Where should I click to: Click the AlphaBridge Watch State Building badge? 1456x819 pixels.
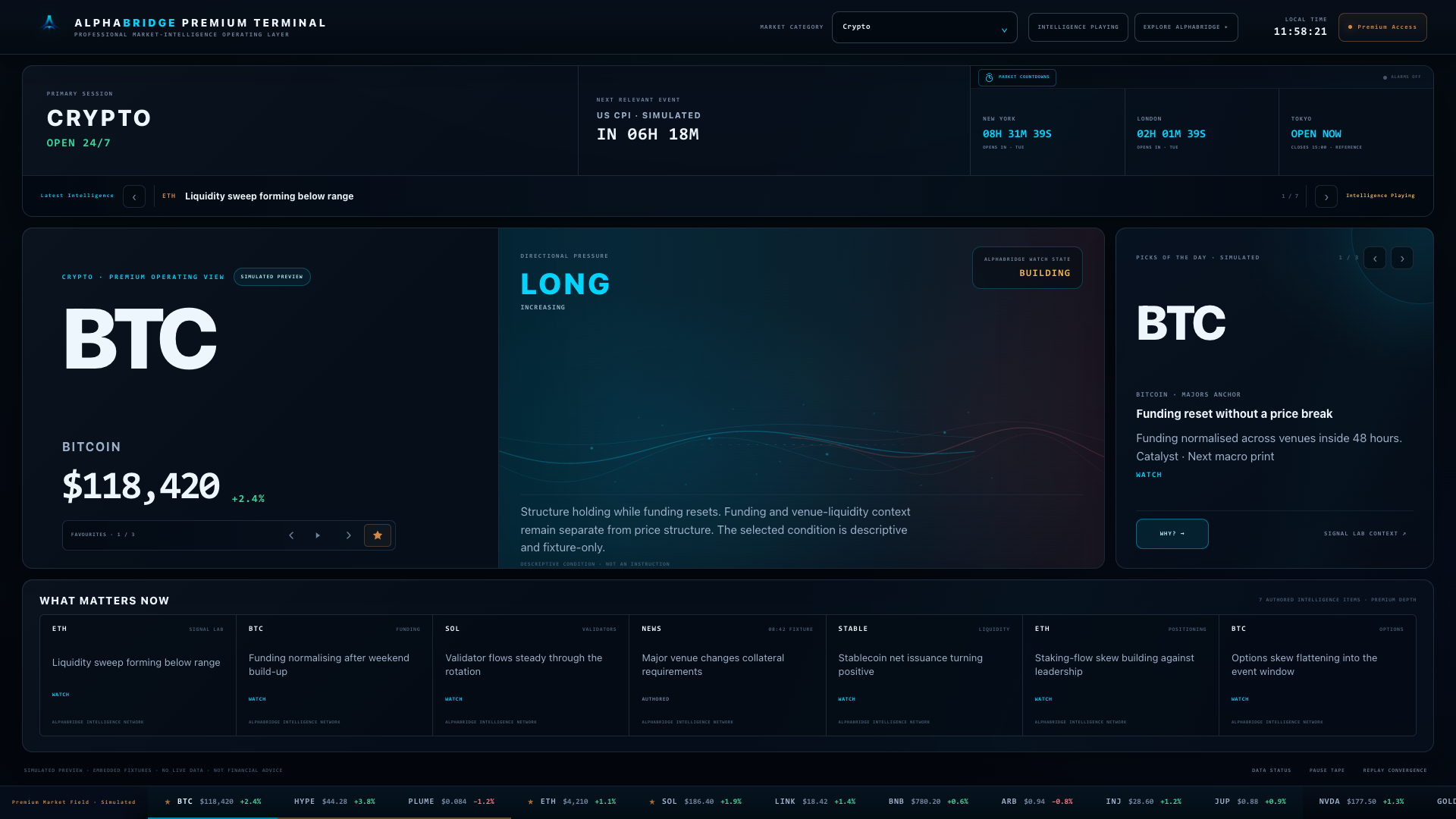pyautogui.click(x=1027, y=268)
